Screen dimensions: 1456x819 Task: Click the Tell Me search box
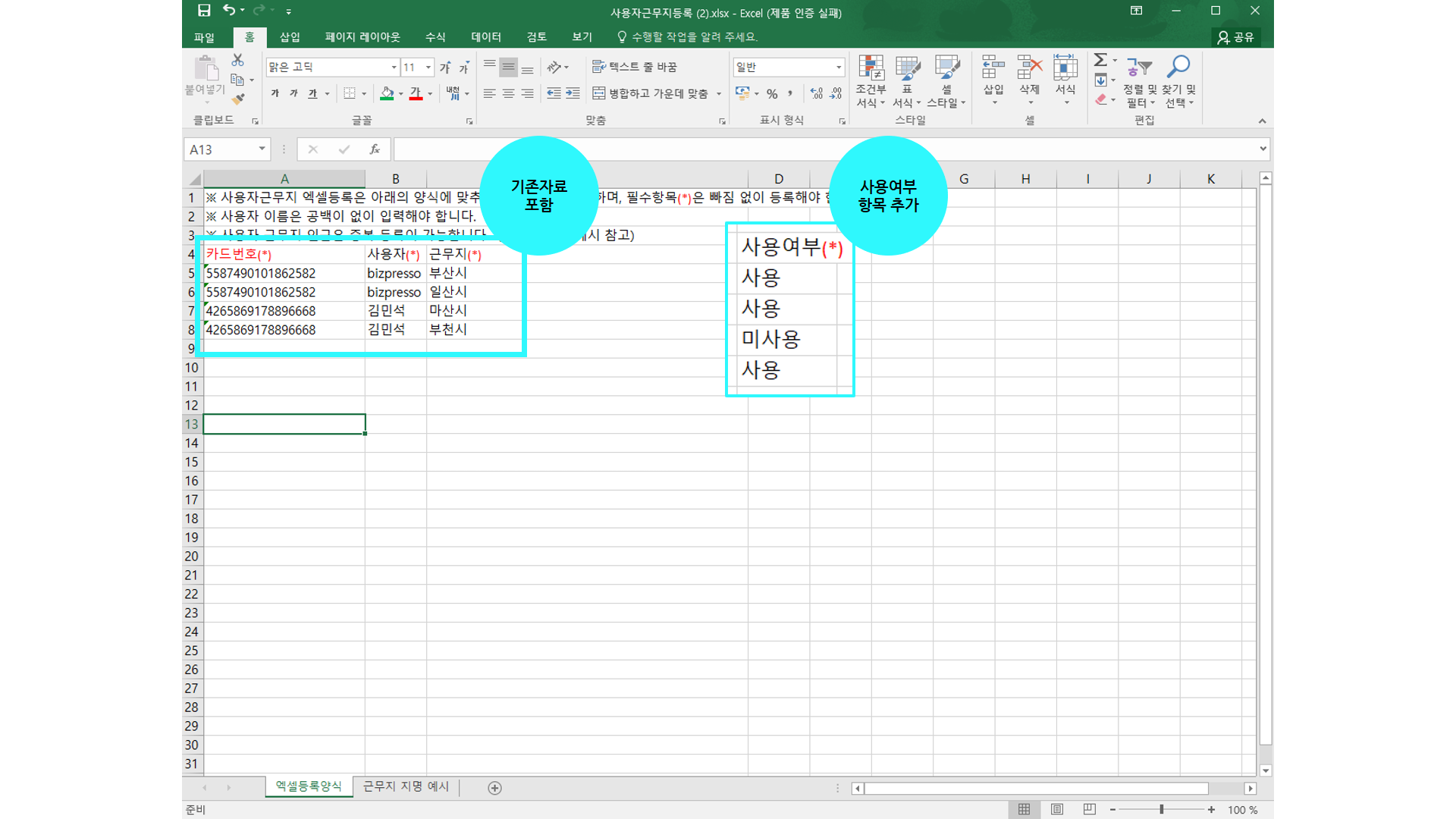coord(688,37)
